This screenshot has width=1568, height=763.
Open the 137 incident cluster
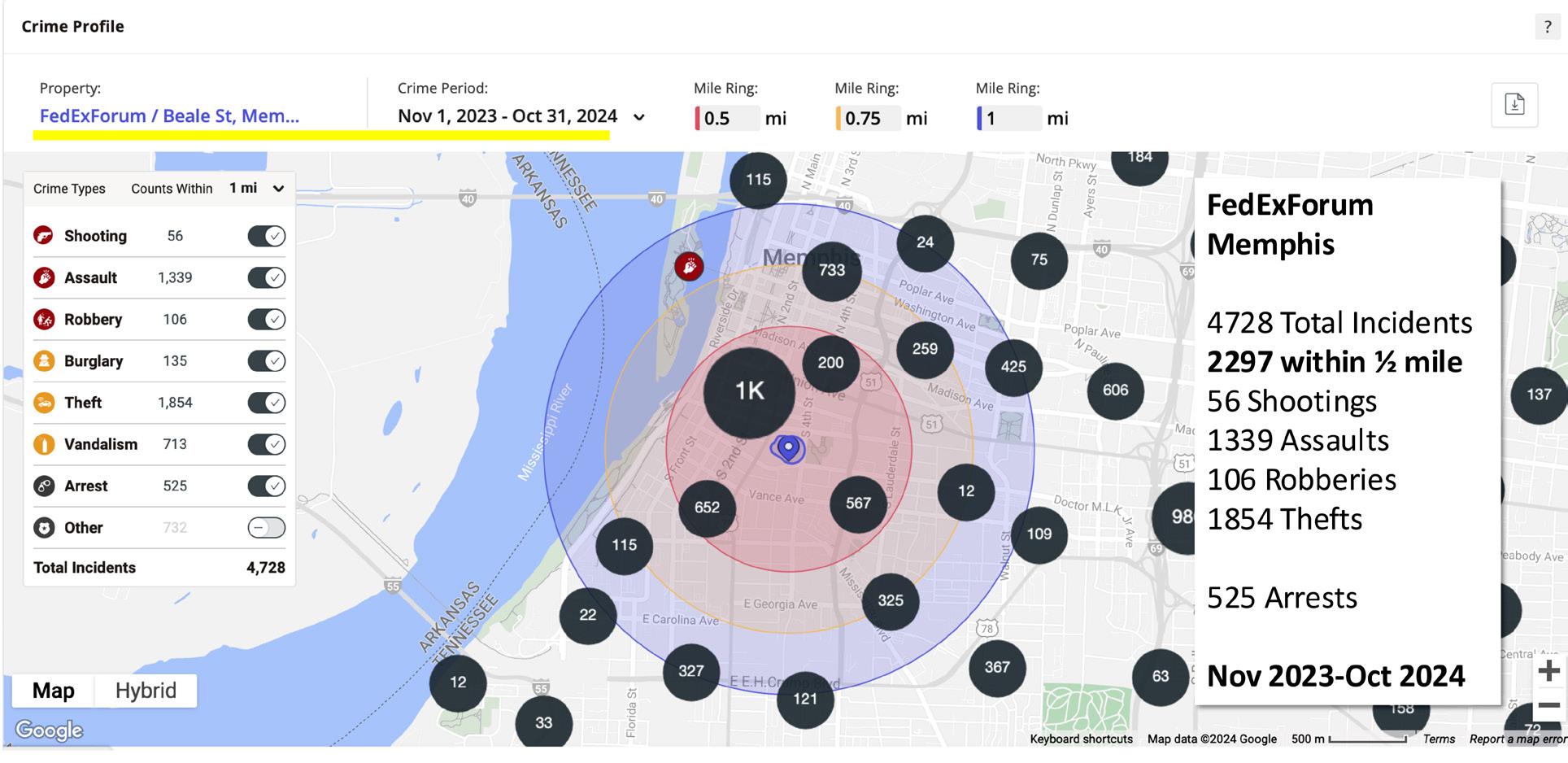[1539, 395]
